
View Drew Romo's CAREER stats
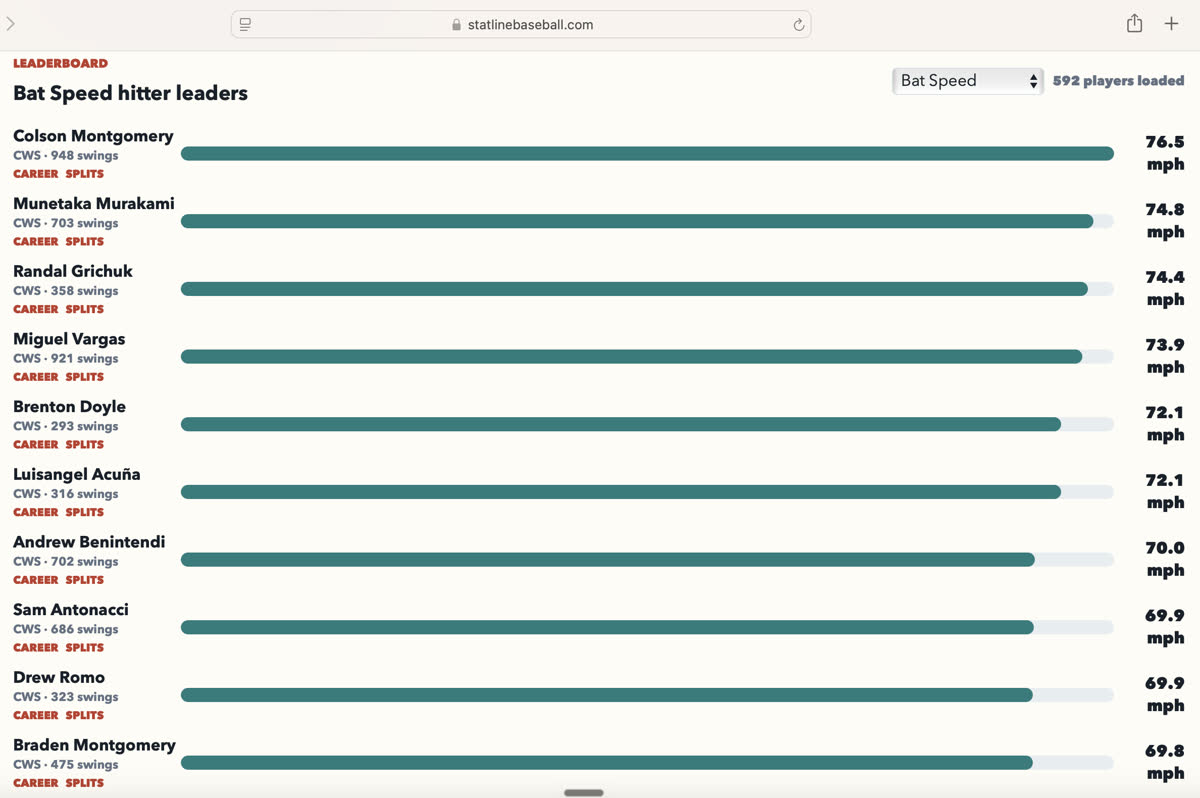pyautogui.click(x=36, y=715)
